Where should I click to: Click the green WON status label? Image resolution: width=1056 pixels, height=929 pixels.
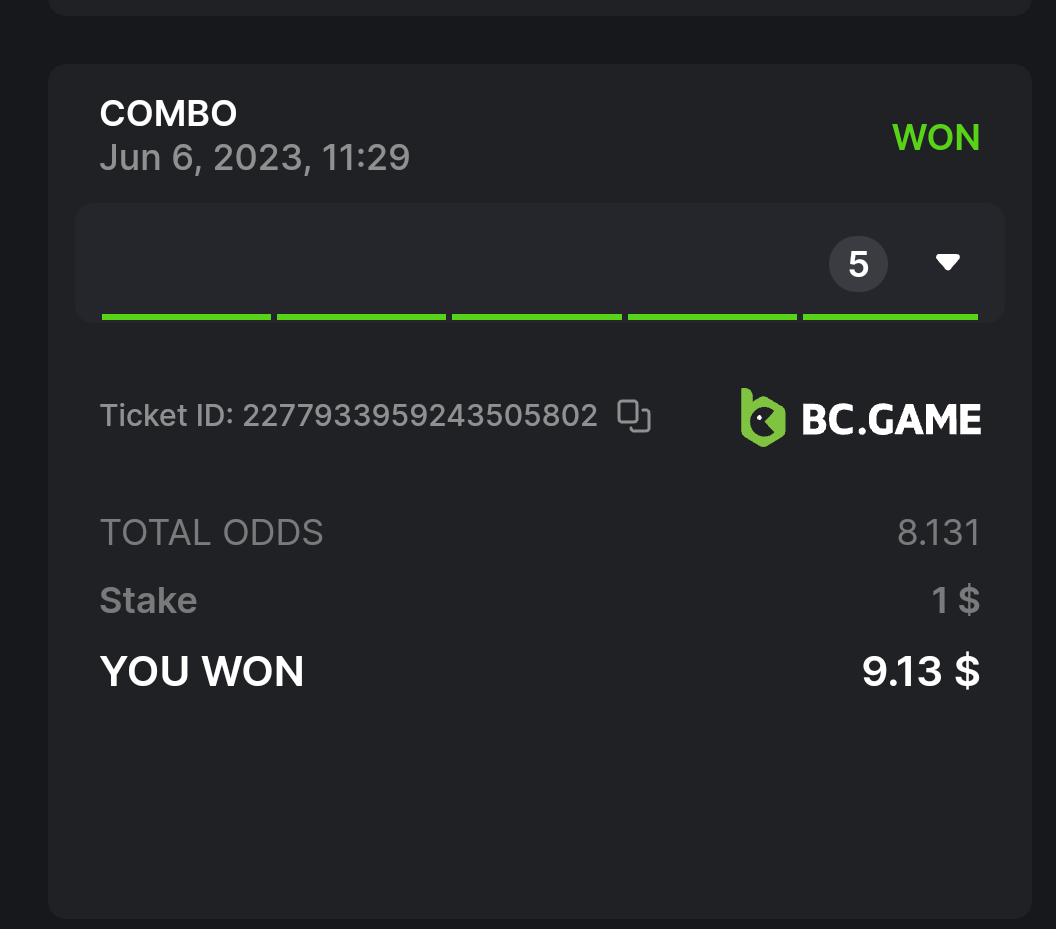coord(935,137)
